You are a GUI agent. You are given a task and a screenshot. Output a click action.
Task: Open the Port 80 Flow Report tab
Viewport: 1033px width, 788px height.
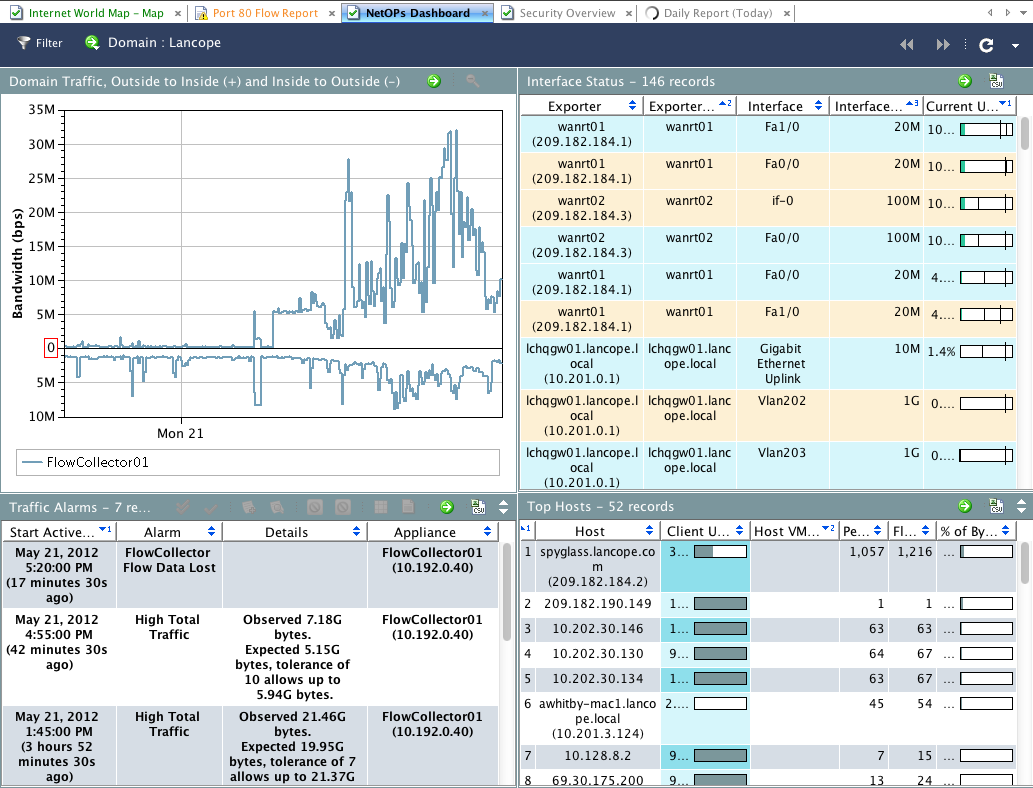point(264,13)
